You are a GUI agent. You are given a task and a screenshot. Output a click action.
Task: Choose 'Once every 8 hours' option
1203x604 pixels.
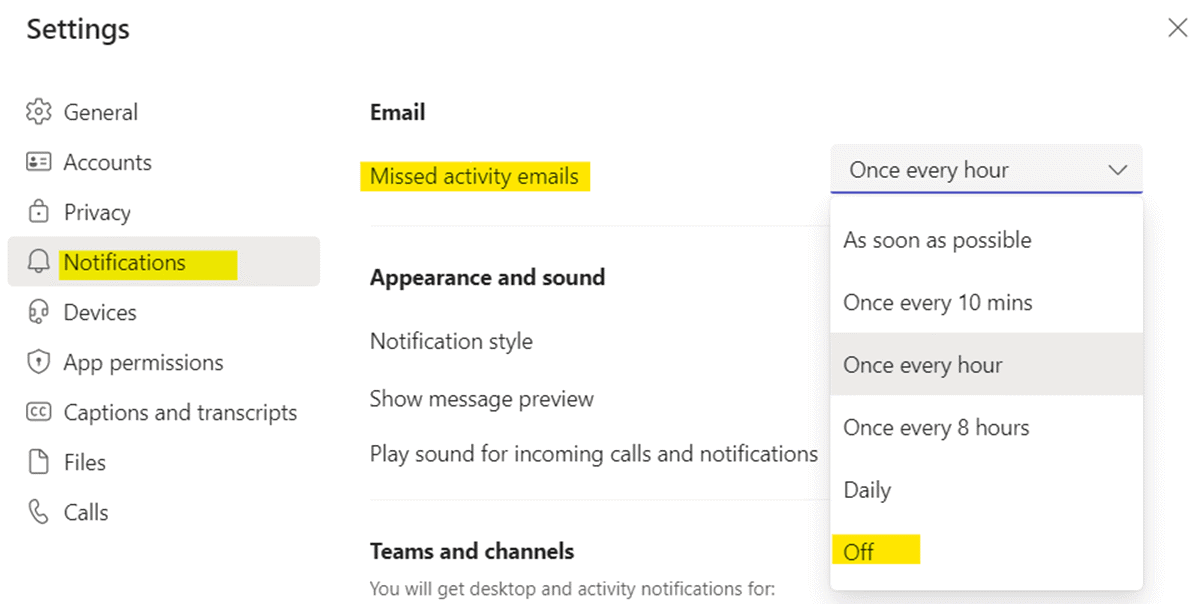tap(986, 427)
